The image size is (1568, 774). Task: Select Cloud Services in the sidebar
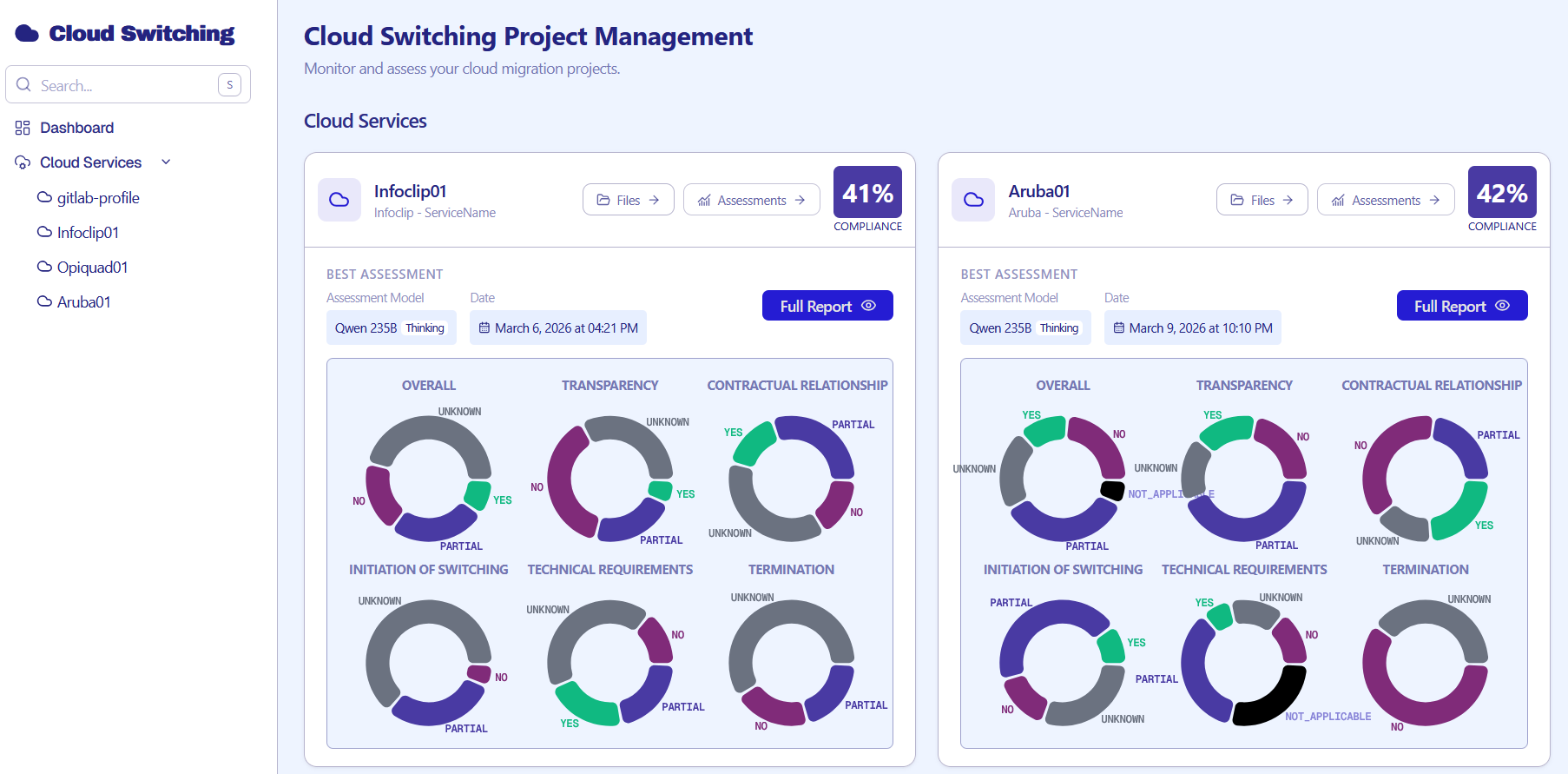90,162
